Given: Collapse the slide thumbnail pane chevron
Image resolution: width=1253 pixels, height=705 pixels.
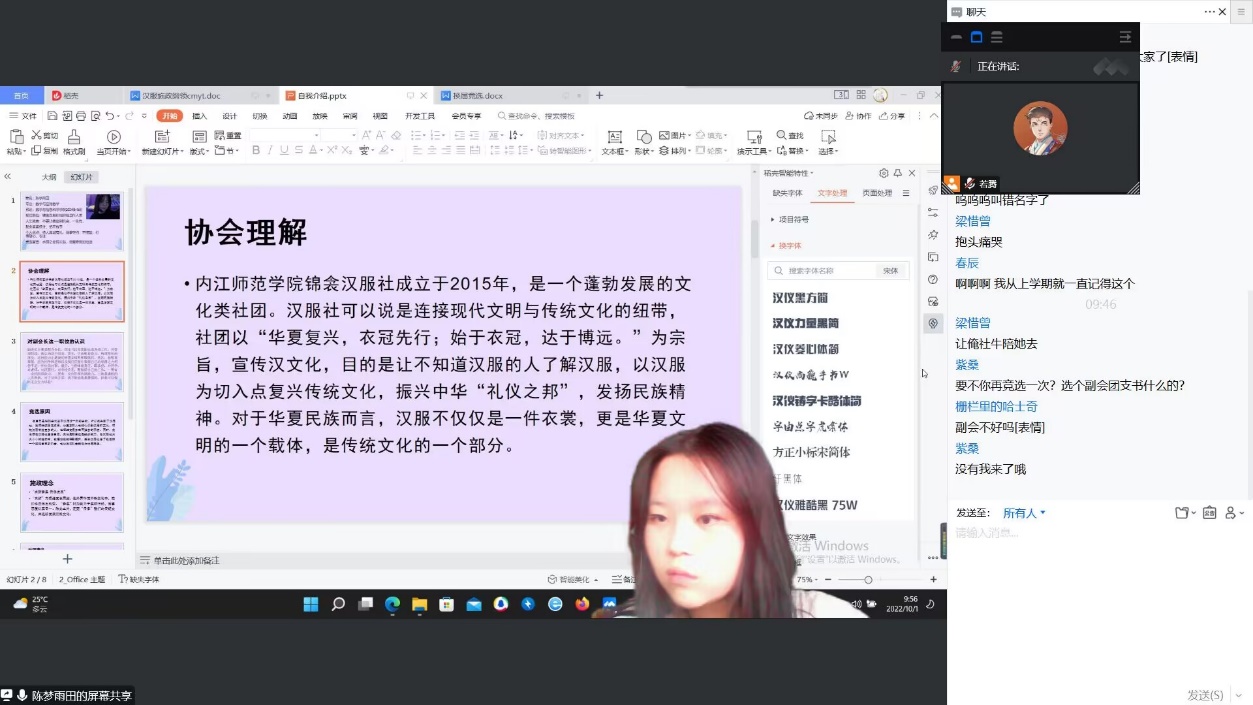Looking at the screenshot, I should (8, 176).
